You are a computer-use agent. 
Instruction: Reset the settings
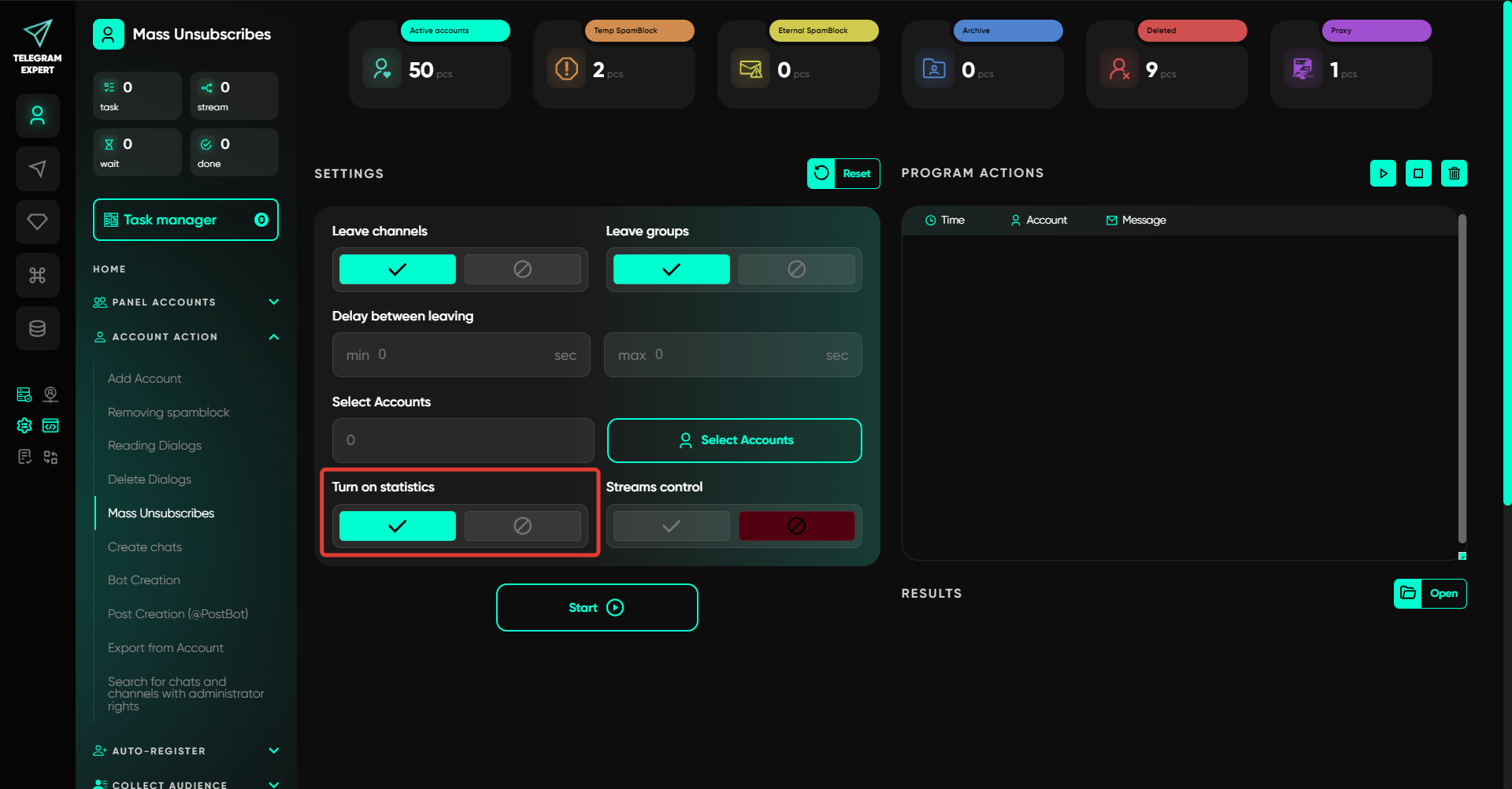(843, 174)
